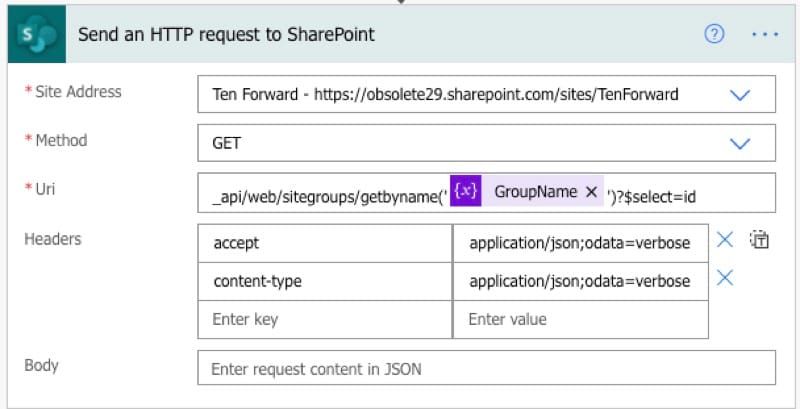Switch Headers to text mode

[x=760, y=240]
